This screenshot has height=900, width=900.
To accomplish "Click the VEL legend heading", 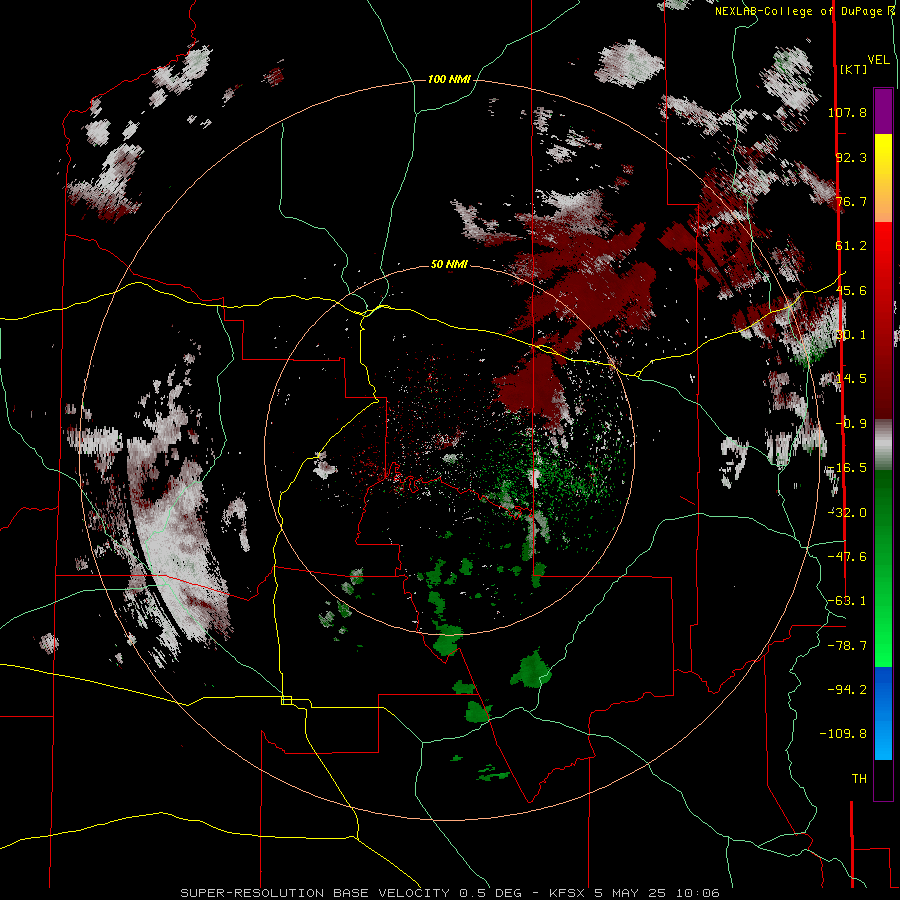I will coord(878,60).
